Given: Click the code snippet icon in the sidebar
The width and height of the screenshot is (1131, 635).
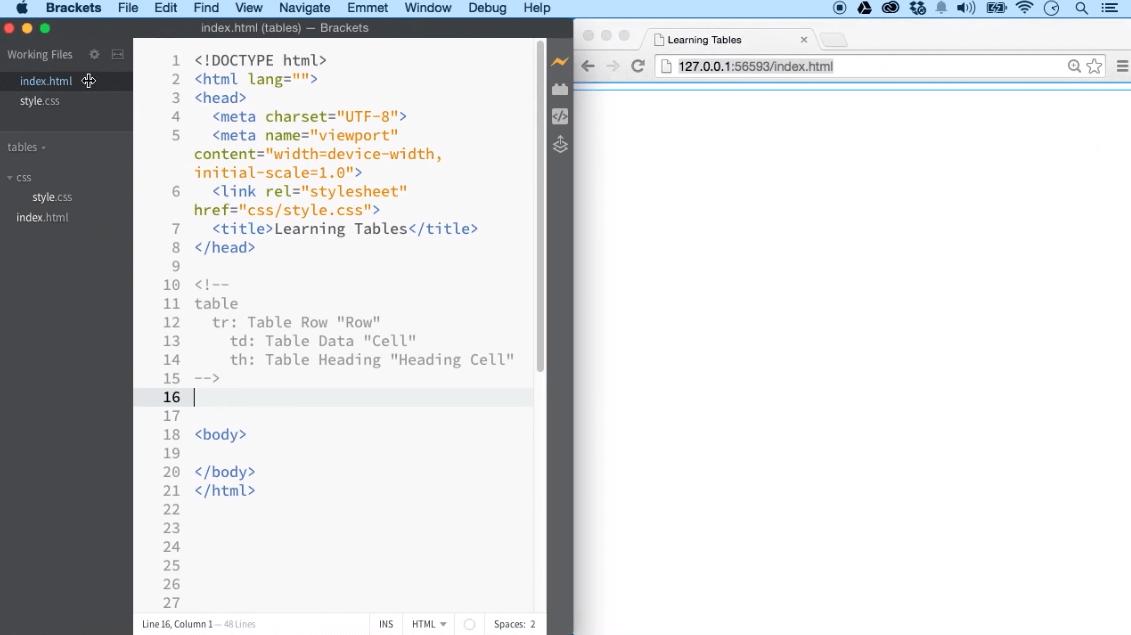Looking at the screenshot, I should click(559, 116).
